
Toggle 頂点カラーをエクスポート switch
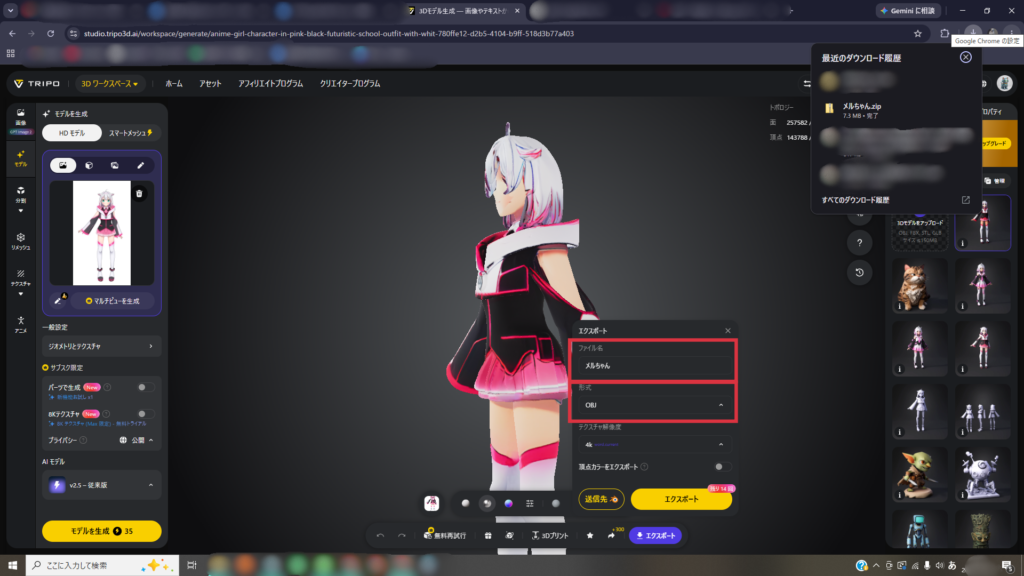pyautogui.click(x=722, y=467)
